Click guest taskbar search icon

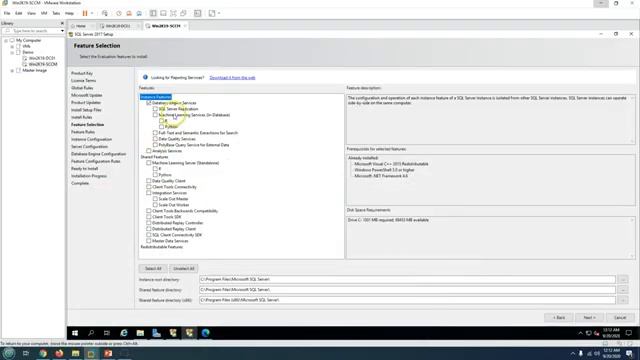coord(91,333)
